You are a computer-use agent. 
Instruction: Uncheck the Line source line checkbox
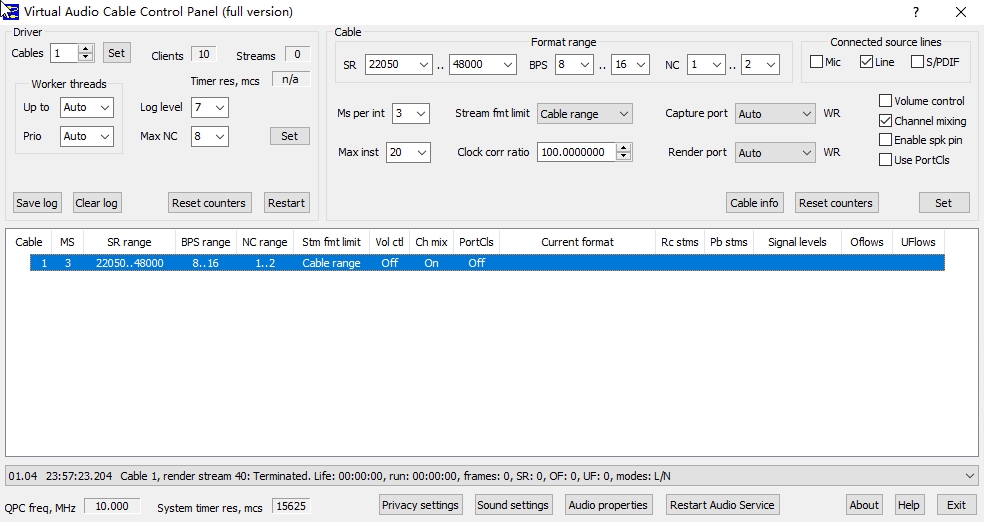coord(866,62)
